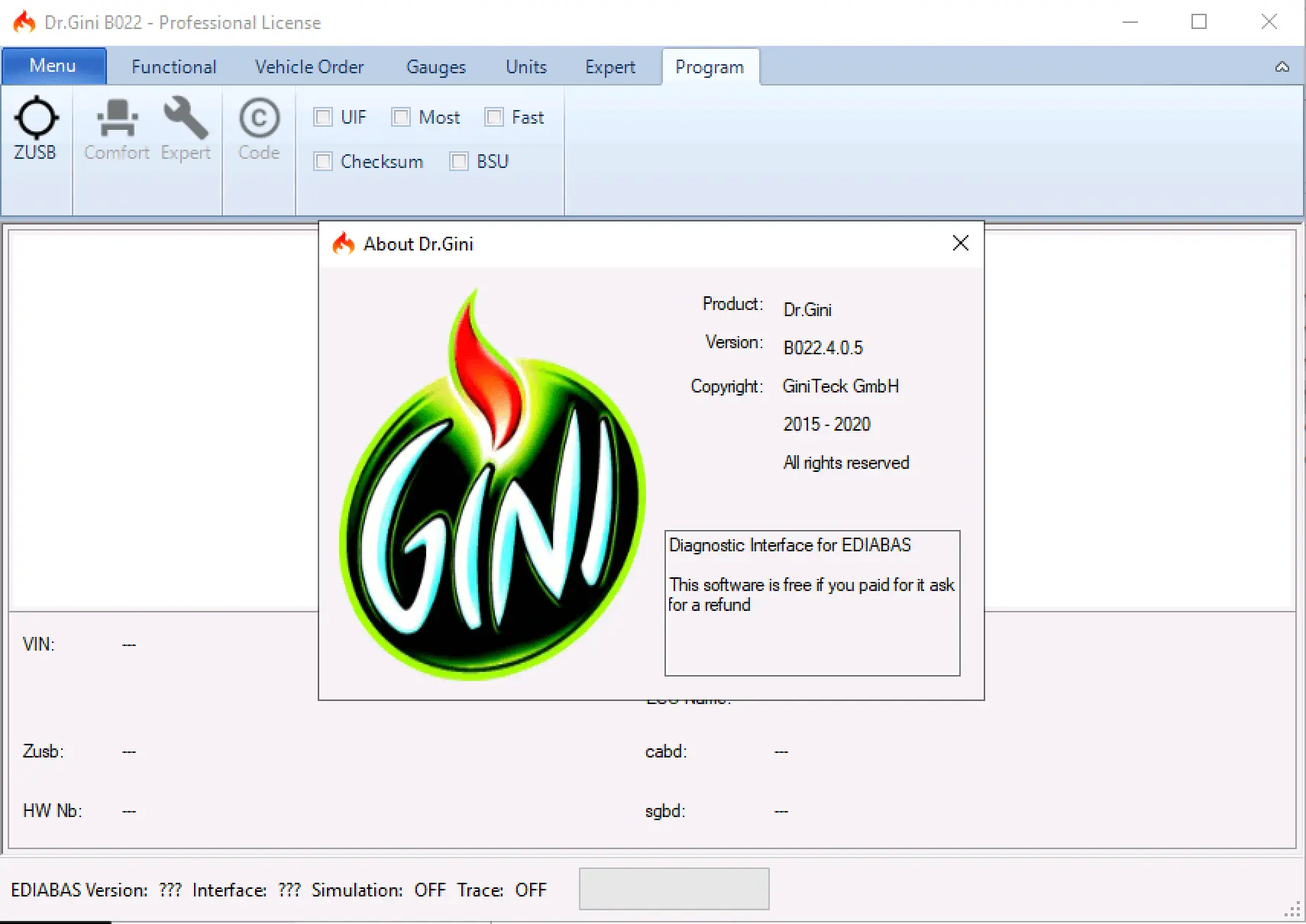Click the Code copyright icon

coord(259,120)
